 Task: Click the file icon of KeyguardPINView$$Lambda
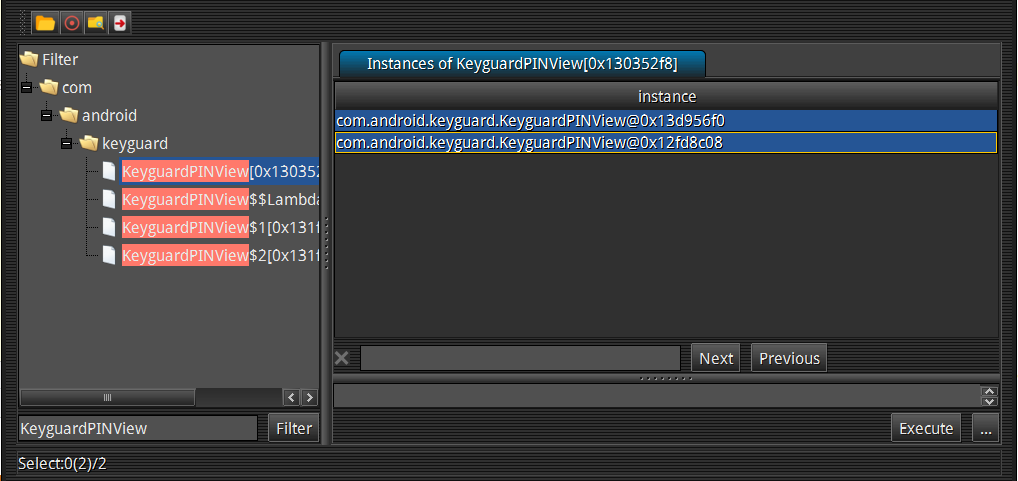click(x=109, y=199)
